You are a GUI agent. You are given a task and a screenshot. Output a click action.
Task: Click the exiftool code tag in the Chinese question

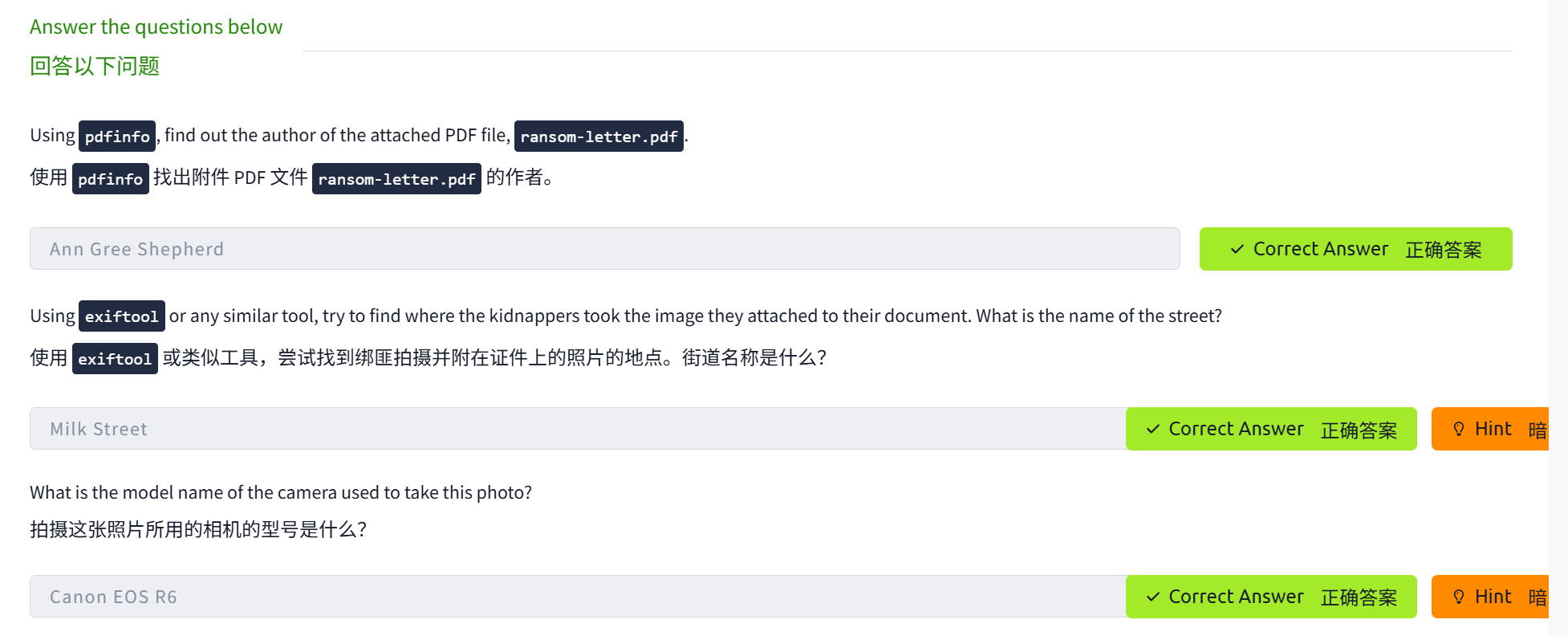(115, 359)
